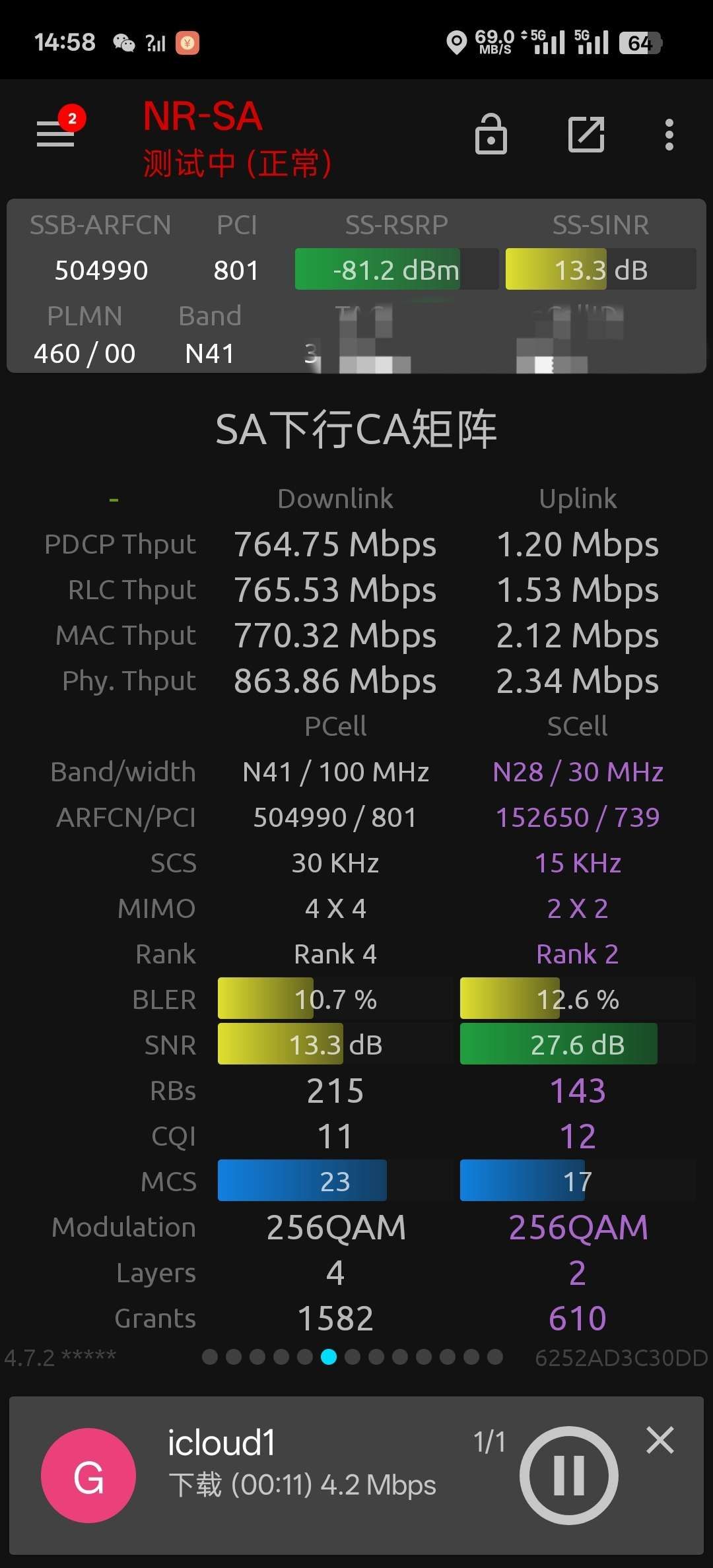Pause the icloud1 download test
This screenshot has height=1568, width=713.
[569, 1476]
